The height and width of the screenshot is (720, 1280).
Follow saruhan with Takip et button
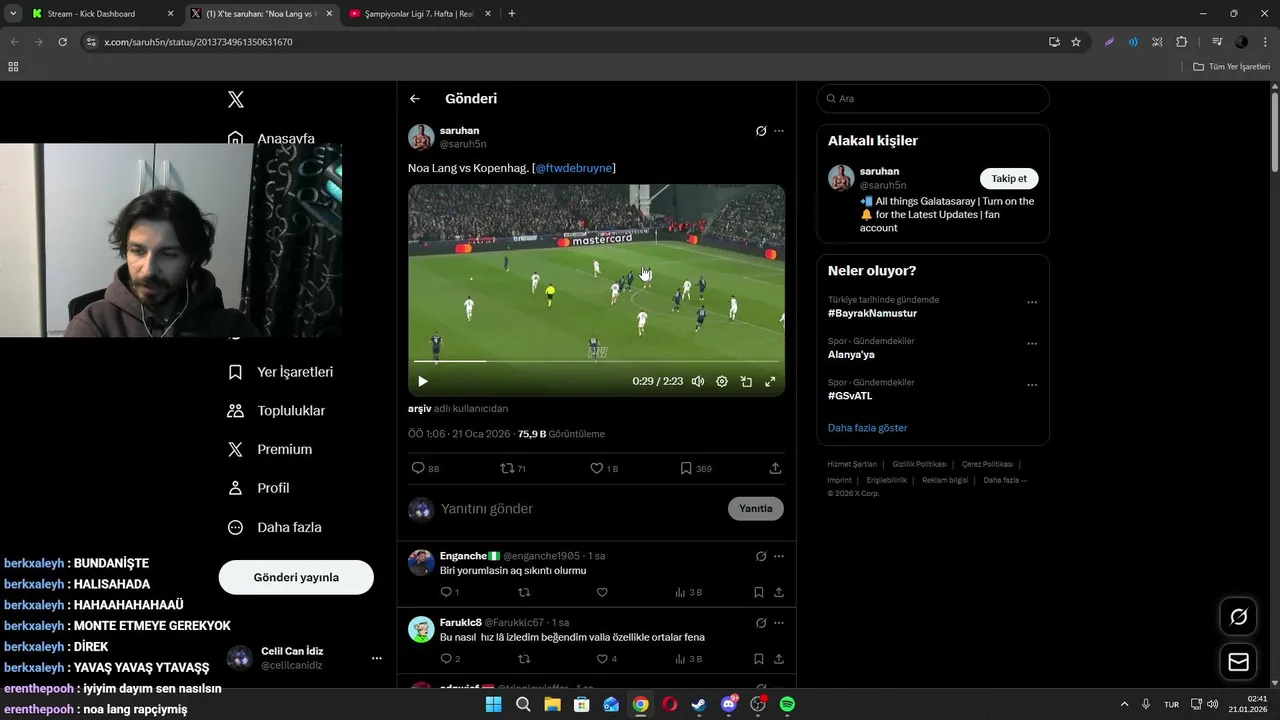point(1009,179)
